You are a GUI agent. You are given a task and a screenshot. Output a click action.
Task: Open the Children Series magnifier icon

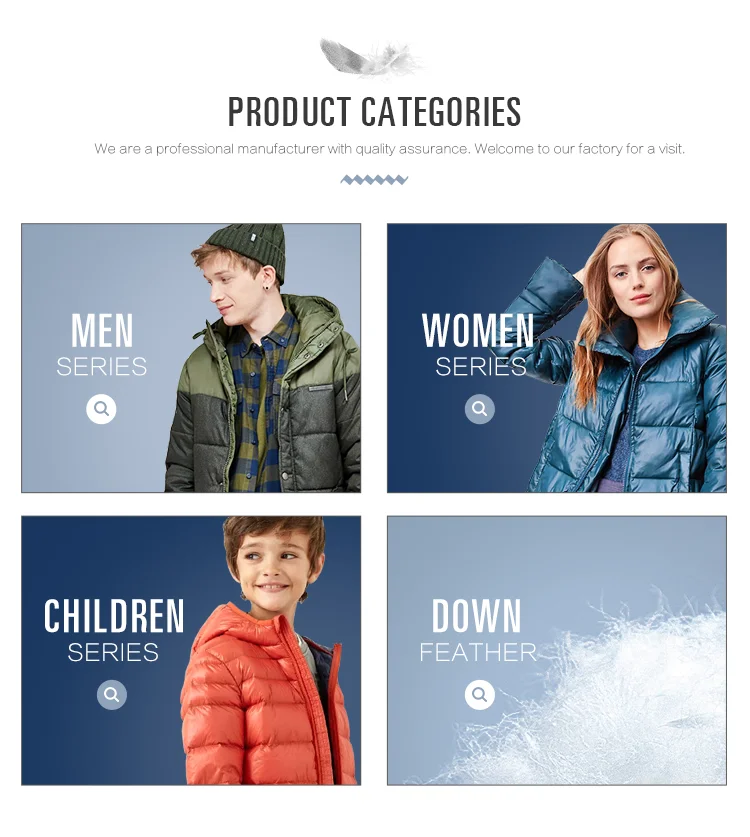pos(112,694)
